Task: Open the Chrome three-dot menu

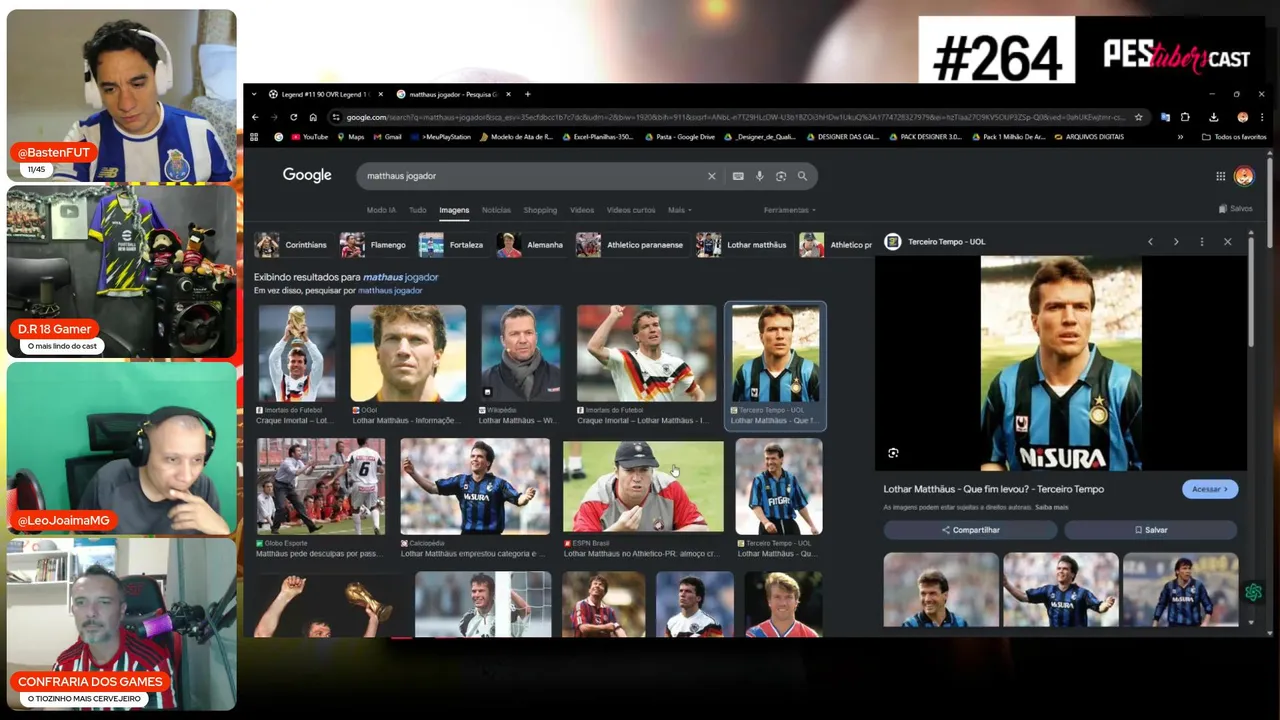Action: [x=1261, y=117]
